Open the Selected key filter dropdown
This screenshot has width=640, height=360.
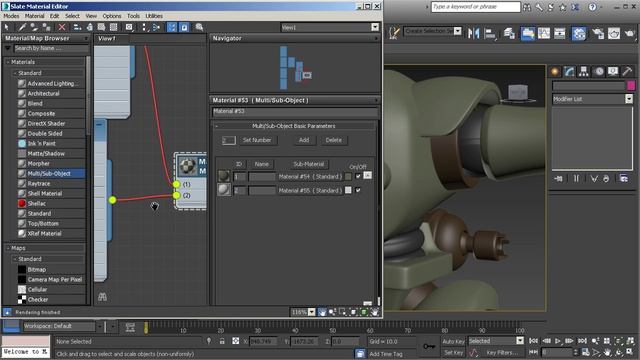(x=520, y=340)
